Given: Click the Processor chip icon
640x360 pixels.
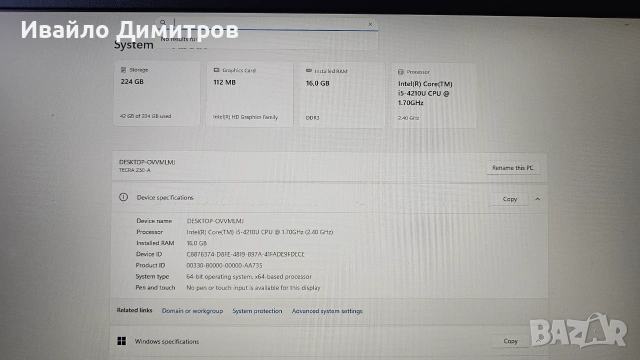Looking at the screenshot, I should coord(401,72).
